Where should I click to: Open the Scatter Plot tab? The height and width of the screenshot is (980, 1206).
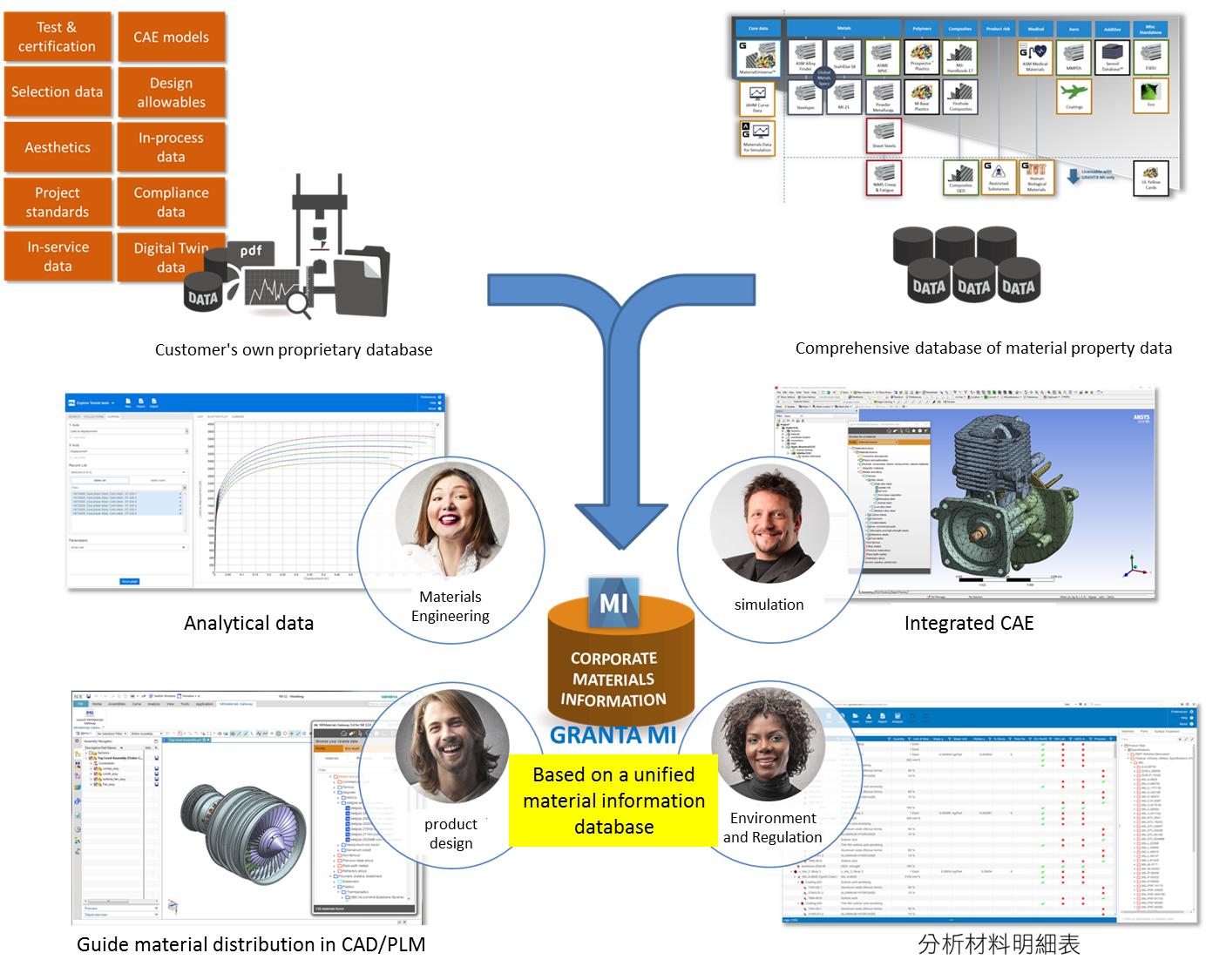[218, 416]
